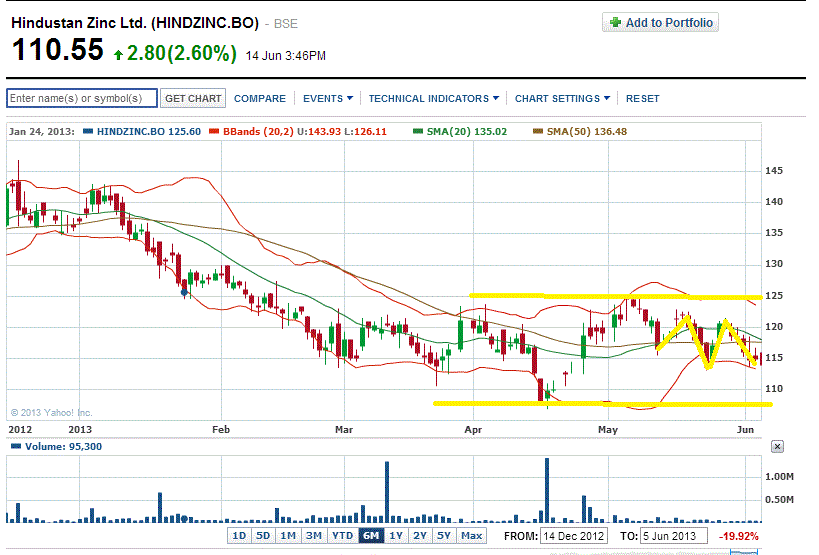Click the brown SMA(50) legend swatch

(538, 132)
